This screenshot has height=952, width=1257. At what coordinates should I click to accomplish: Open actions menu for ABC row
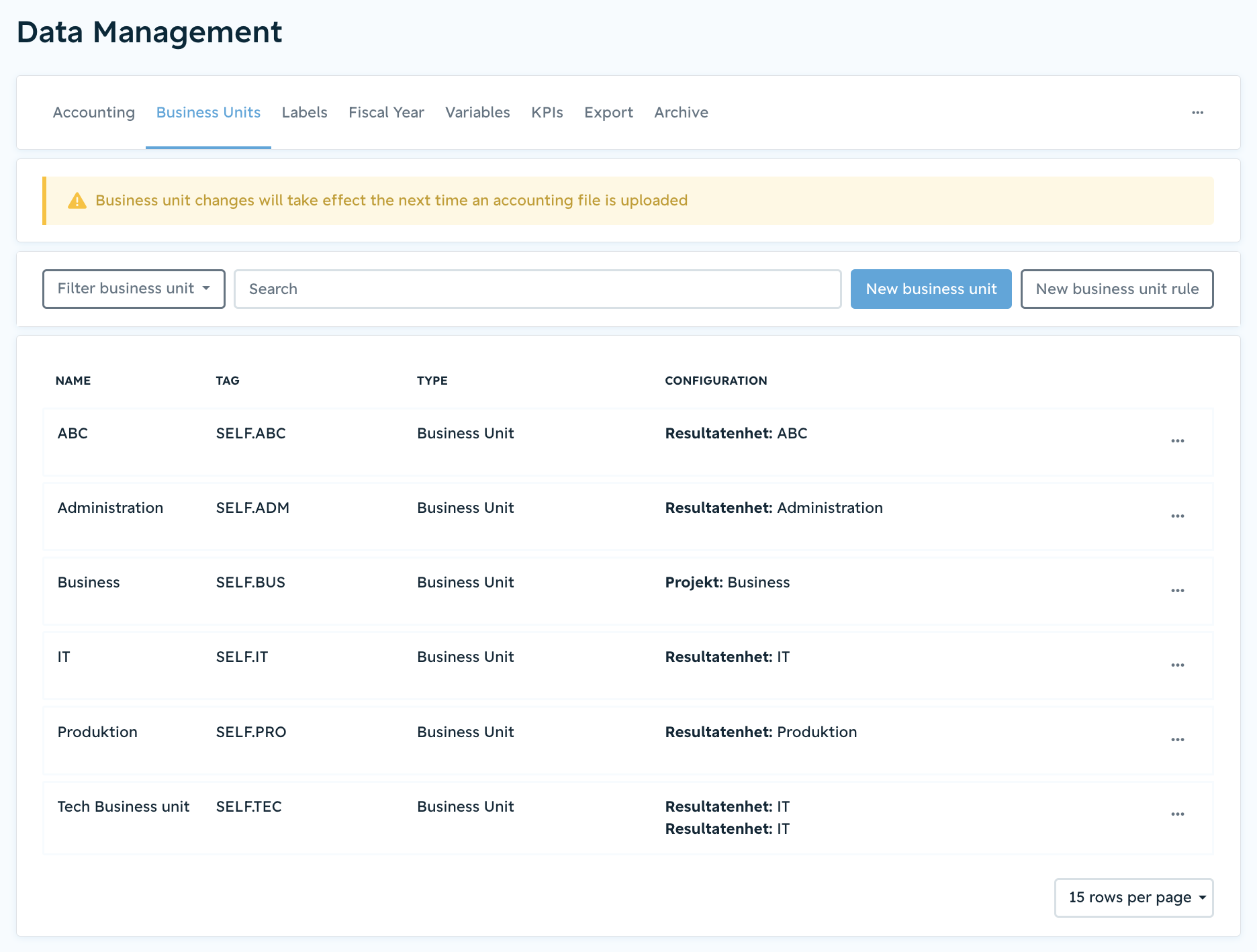click(x=1177, y=441)
